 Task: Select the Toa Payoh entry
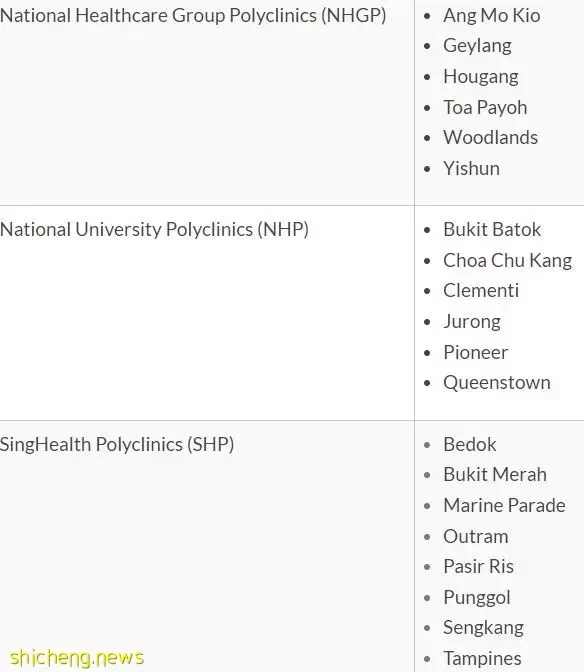(485, 108)
